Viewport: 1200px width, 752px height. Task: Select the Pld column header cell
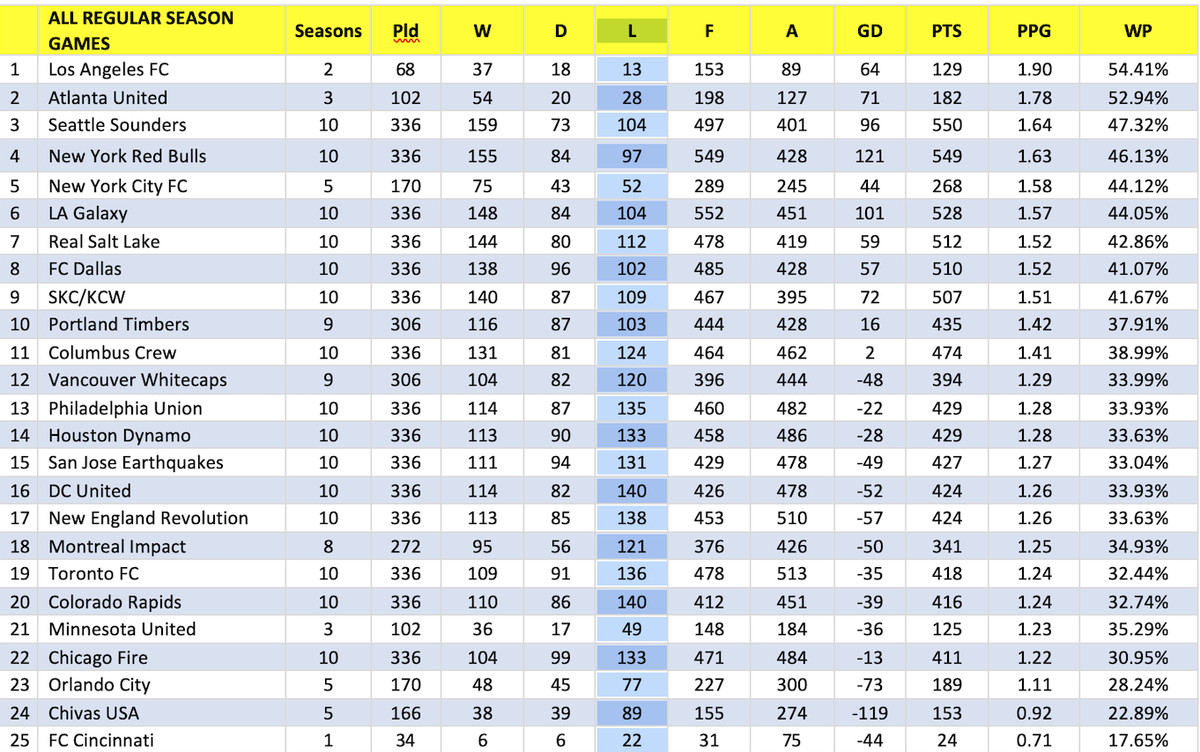pyautogui.click(x=406, y=31)
